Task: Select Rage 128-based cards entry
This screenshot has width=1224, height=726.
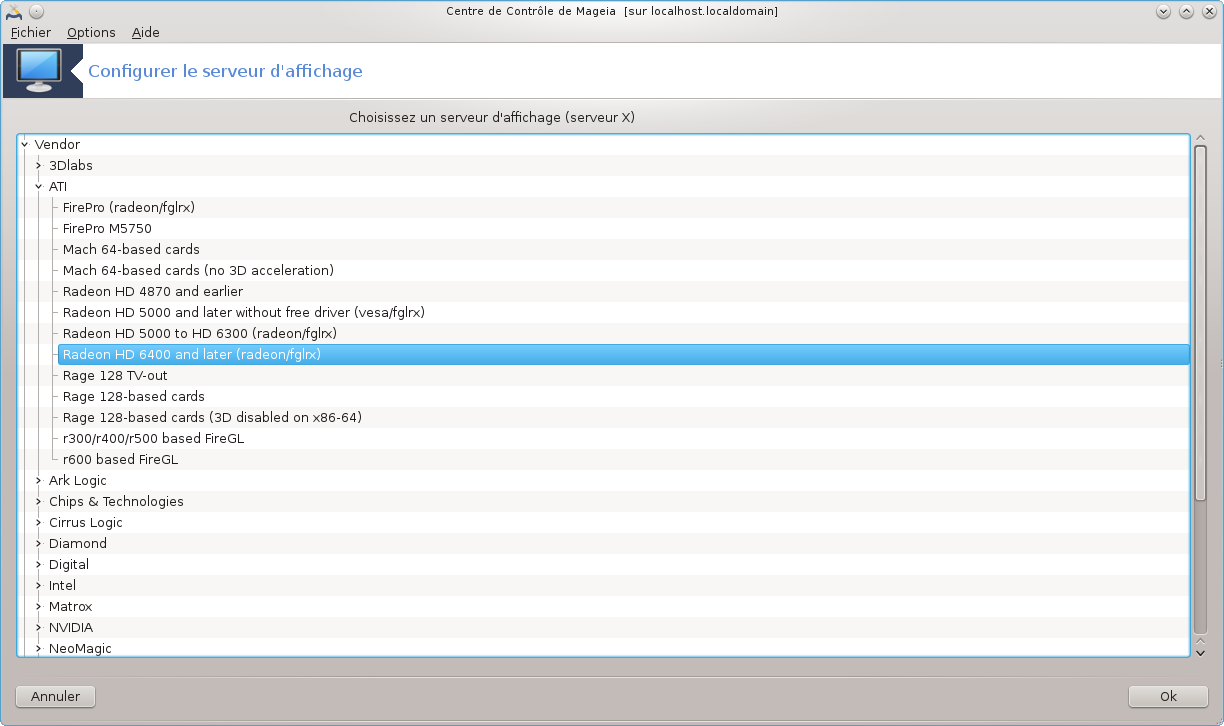Action: (x=134, y=397)
